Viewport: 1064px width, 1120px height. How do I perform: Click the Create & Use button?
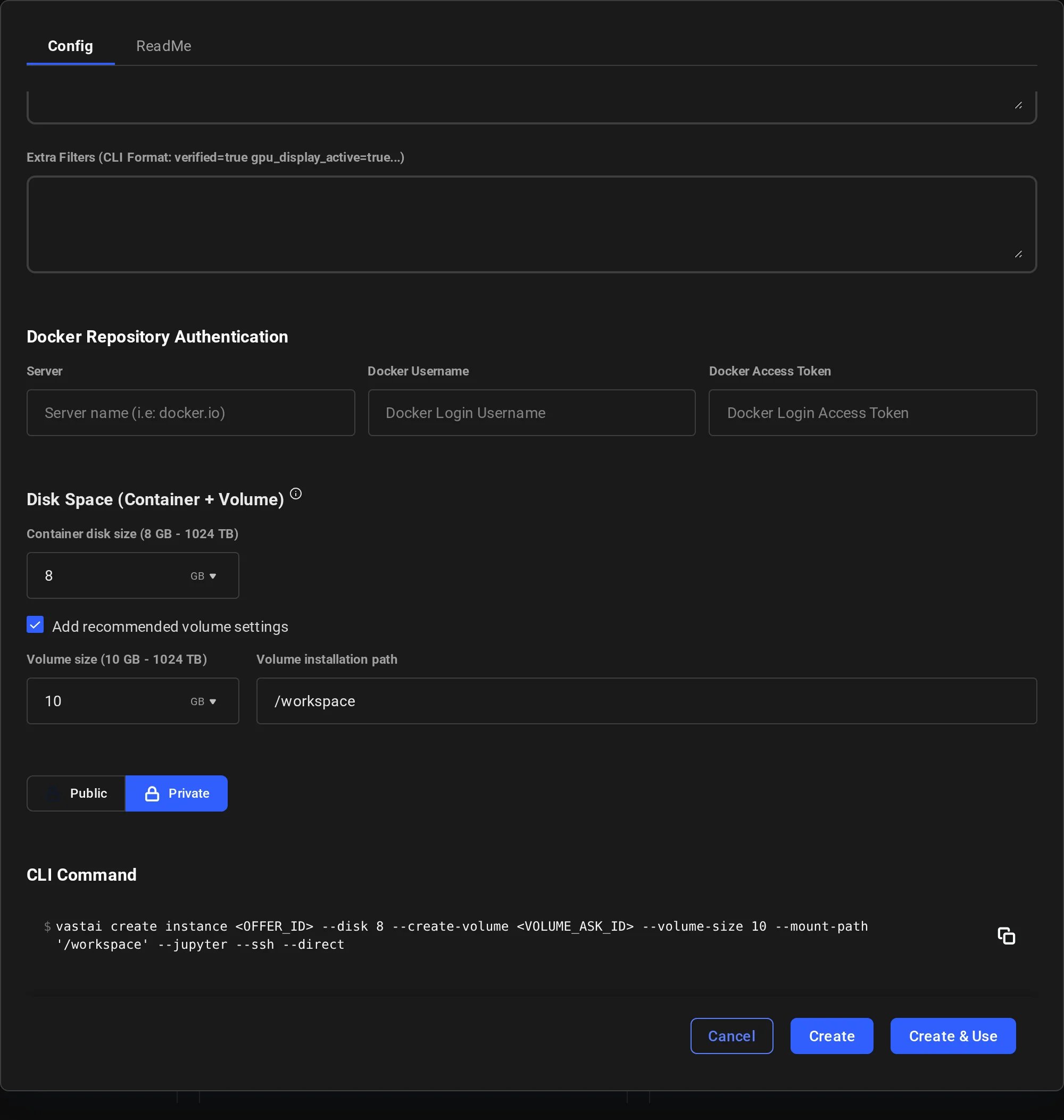pos(953,1036)
